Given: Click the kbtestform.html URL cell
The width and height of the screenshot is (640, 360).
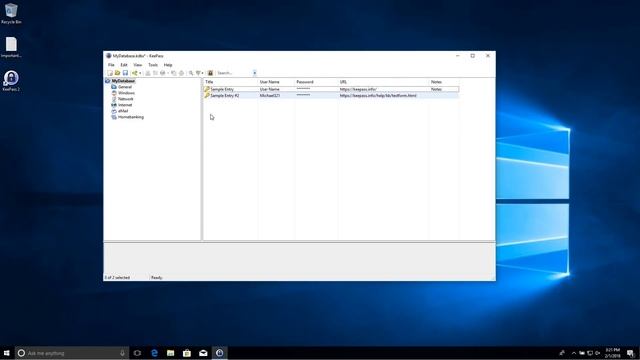Looking at the screenshot, I should (x=378, y=96).
